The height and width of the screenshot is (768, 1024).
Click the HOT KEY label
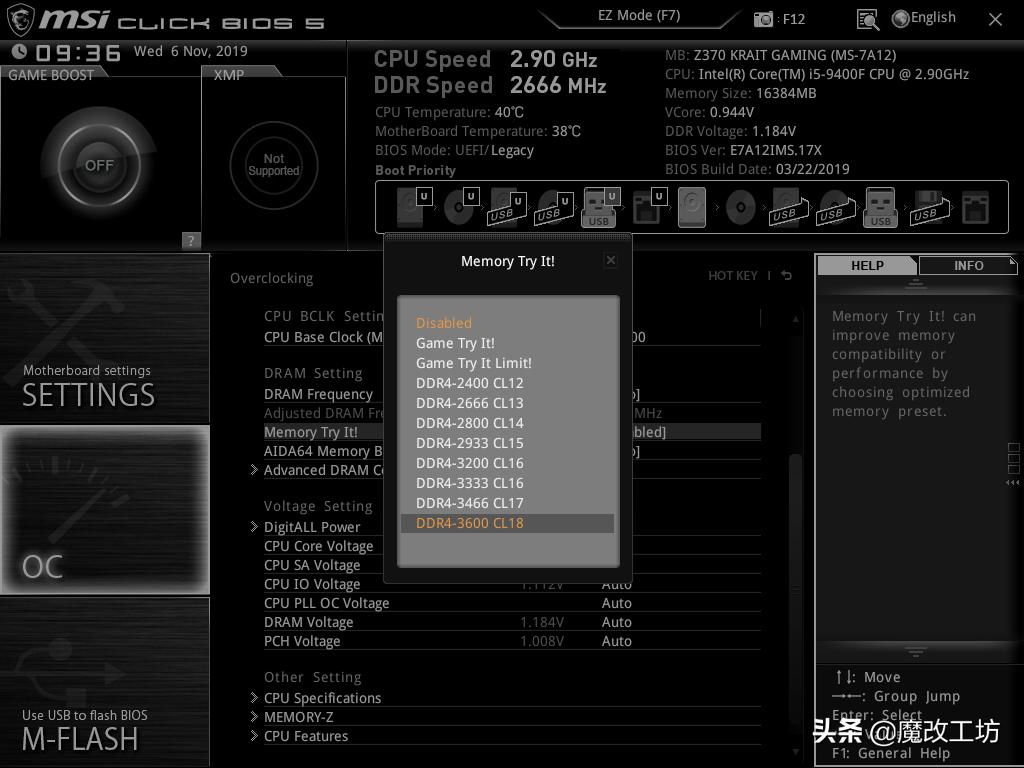pos(733,276)
